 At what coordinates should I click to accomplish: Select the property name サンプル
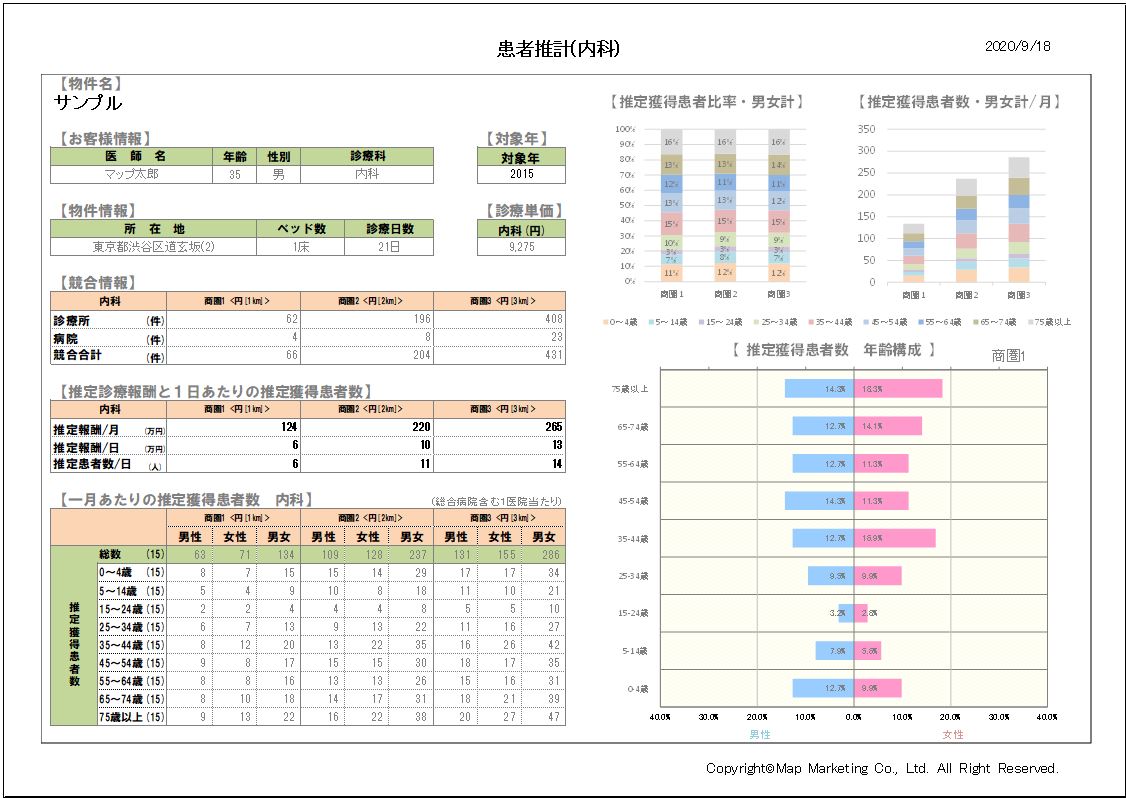point(88,103)
